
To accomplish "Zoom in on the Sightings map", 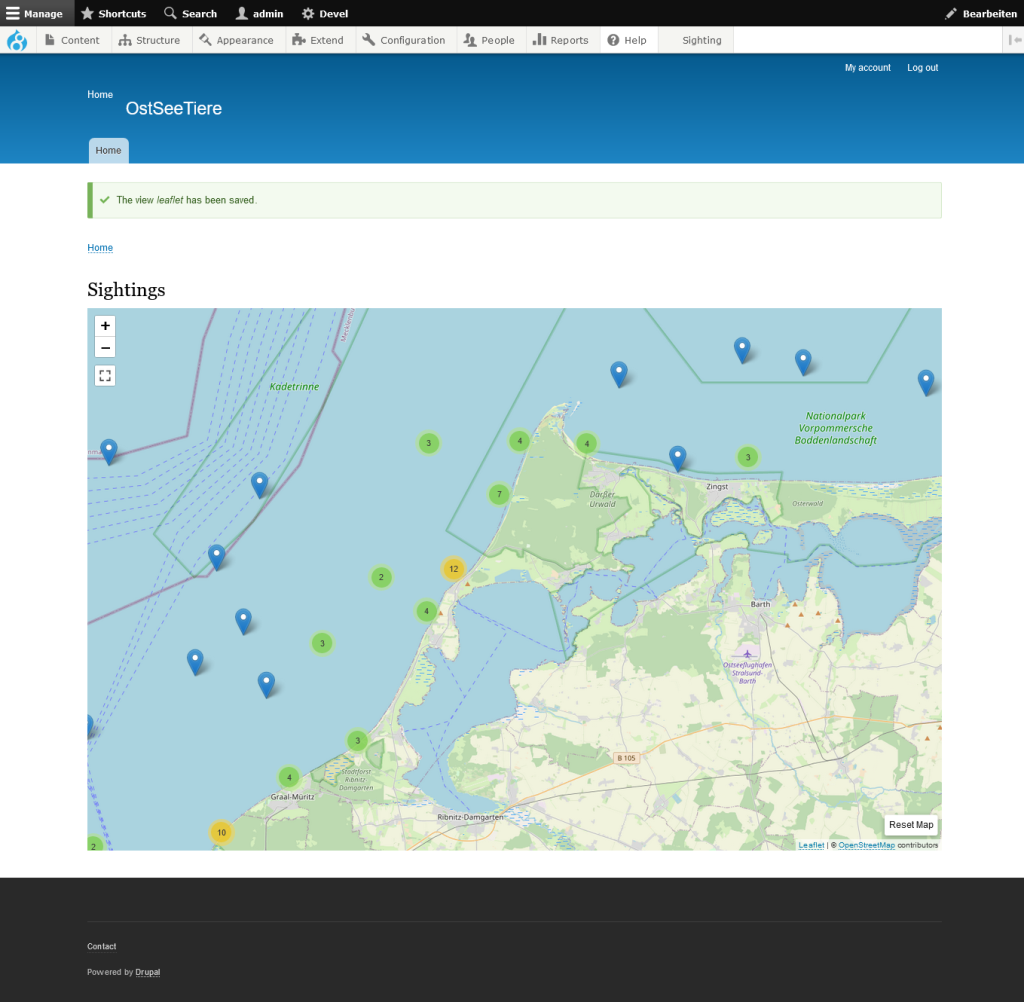I will click(105, 325).
